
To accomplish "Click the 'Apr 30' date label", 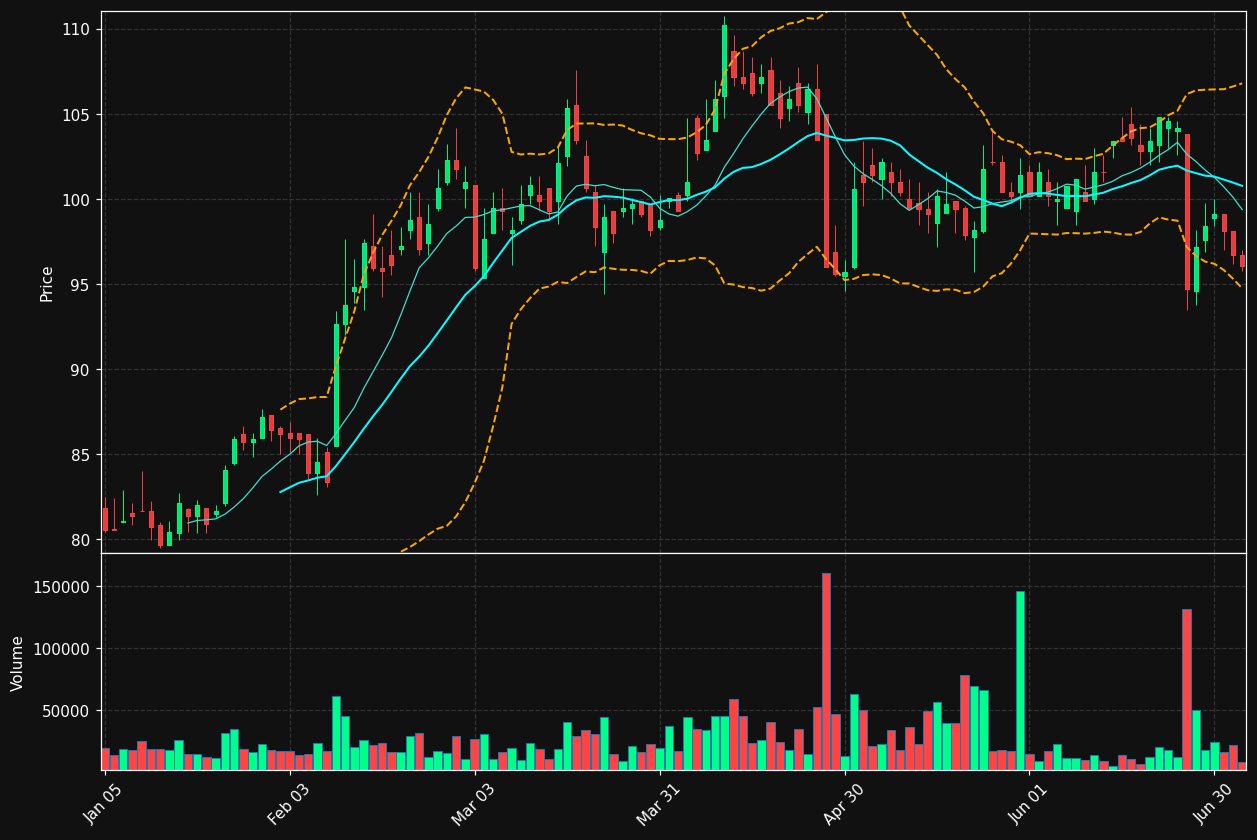I will pyautogui.click(x=844, y=804).
